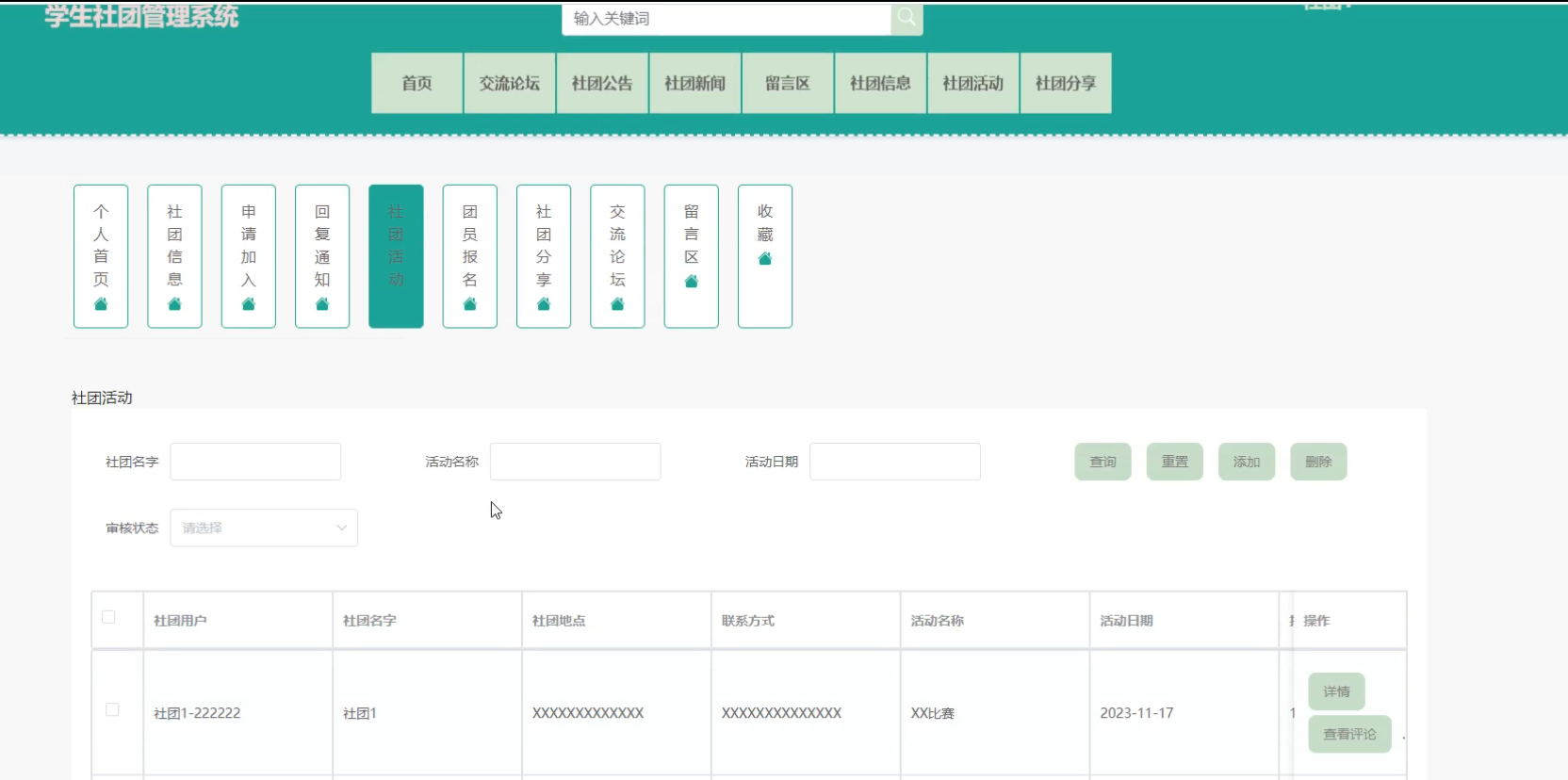Open 详情 for 社团1 activity row
The height and width of the screenshot is (780, 1568).
tap(1336, 691)
